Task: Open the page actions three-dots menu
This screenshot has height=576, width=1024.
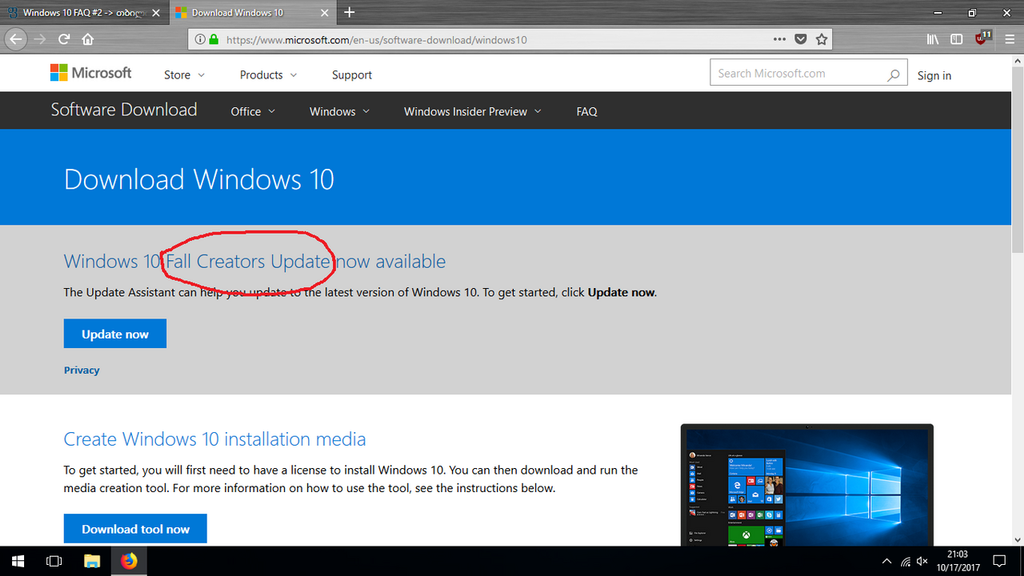Action: point(779,39)
